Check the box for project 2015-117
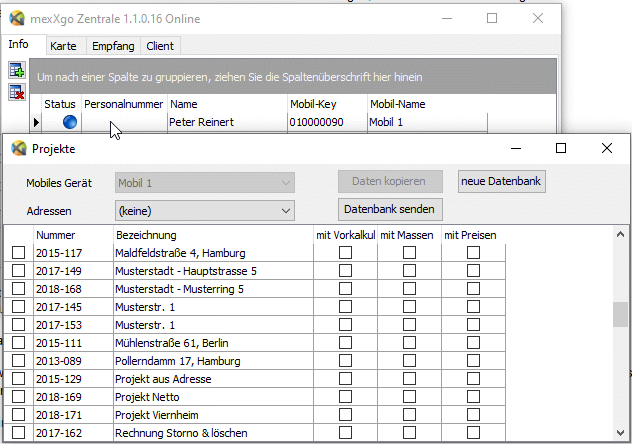Screen dimensions: 632x444 19,254
